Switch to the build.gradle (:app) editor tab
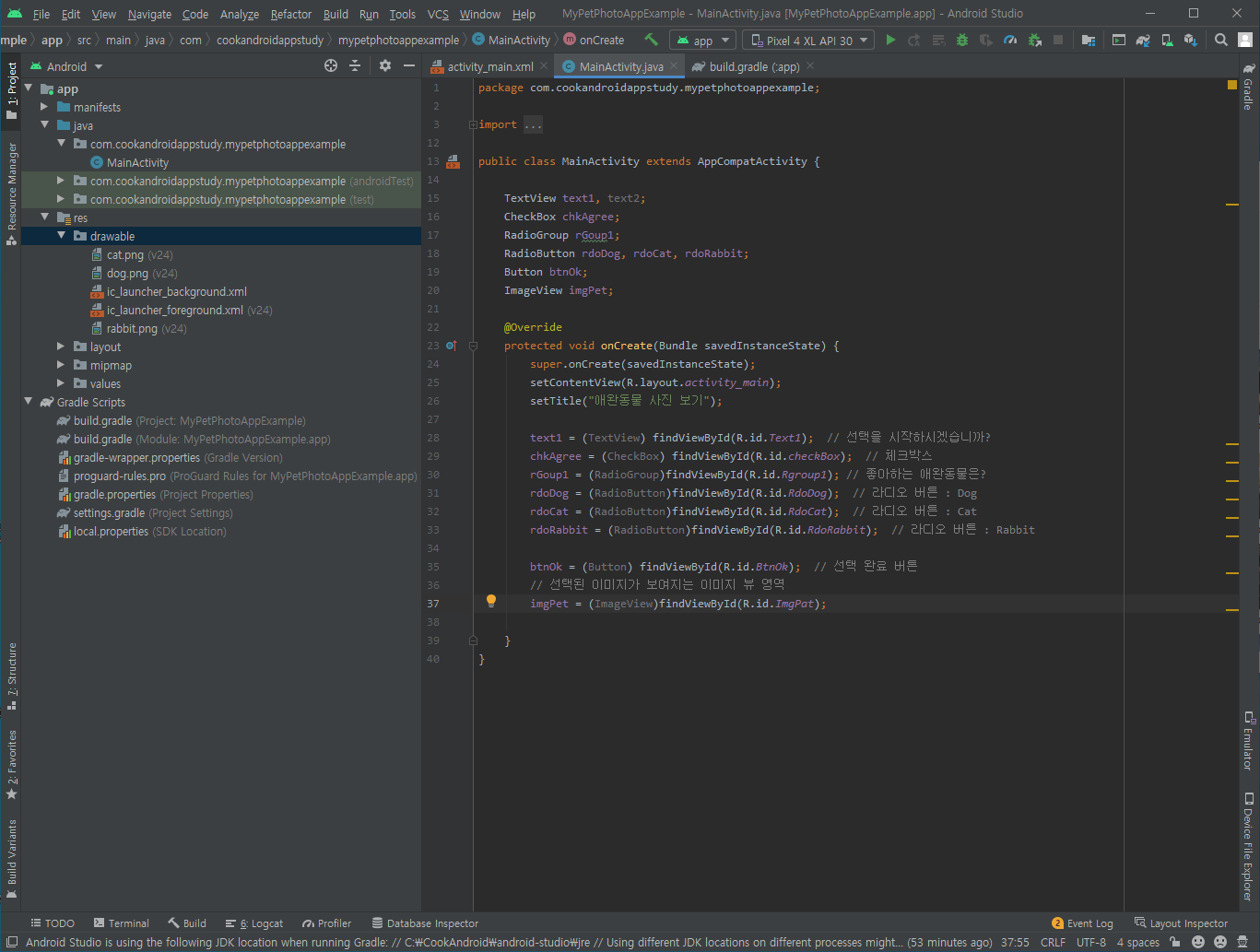Viewport: 1260px width, 952px height. coord(754,66)
